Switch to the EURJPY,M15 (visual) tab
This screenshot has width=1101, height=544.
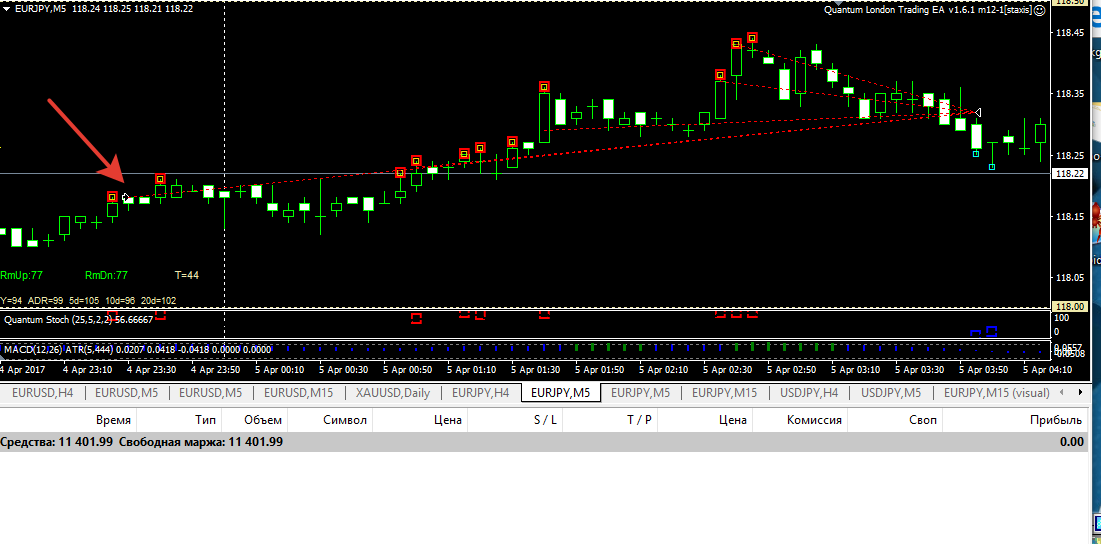pyautogui.click(x=996, y=392)
